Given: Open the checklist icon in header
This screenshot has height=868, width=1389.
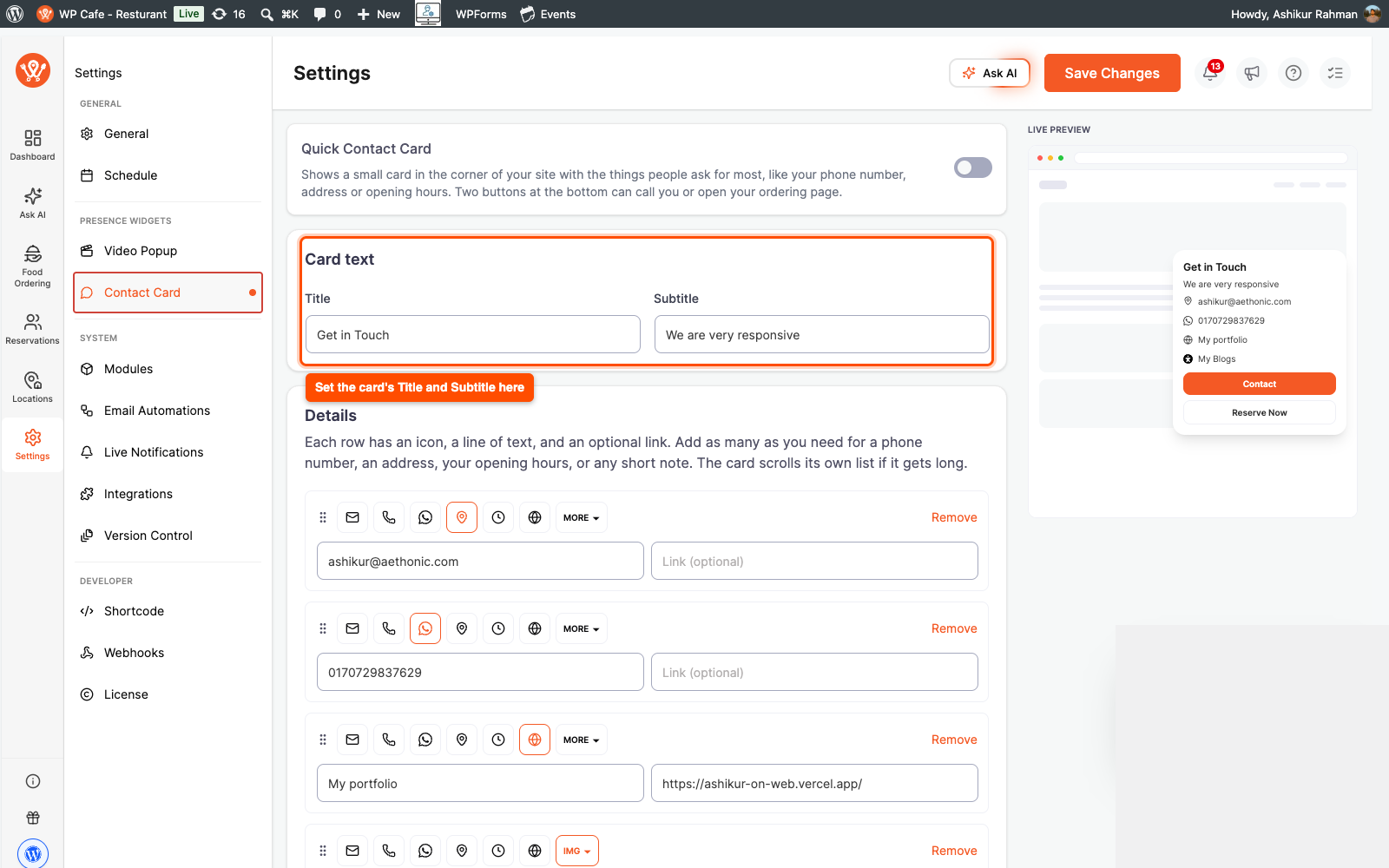Looking at the screenshot, I should coord(1335,73).
